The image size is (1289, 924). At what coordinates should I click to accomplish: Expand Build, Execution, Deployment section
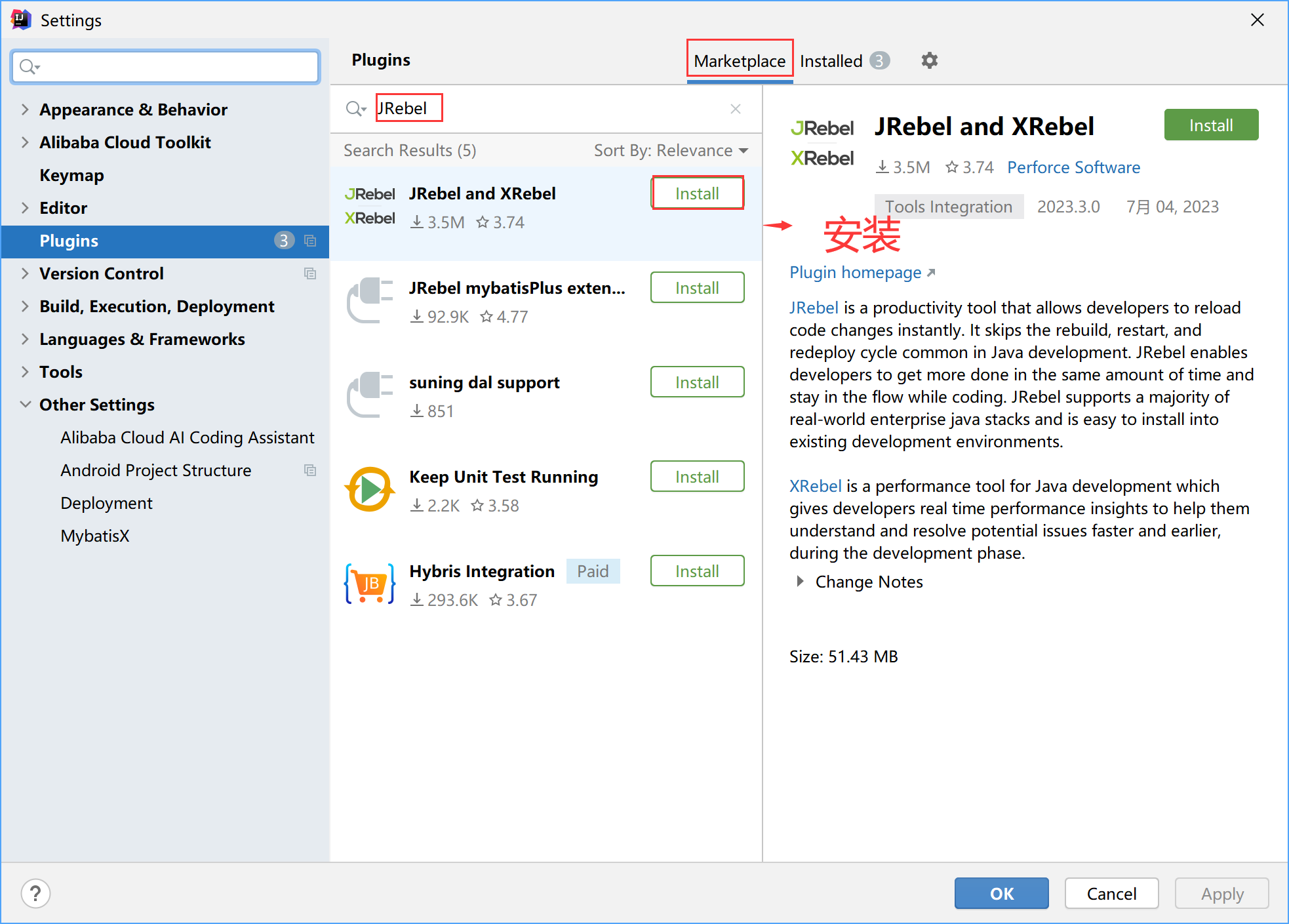pyautogui.click(x=25, y=306)
